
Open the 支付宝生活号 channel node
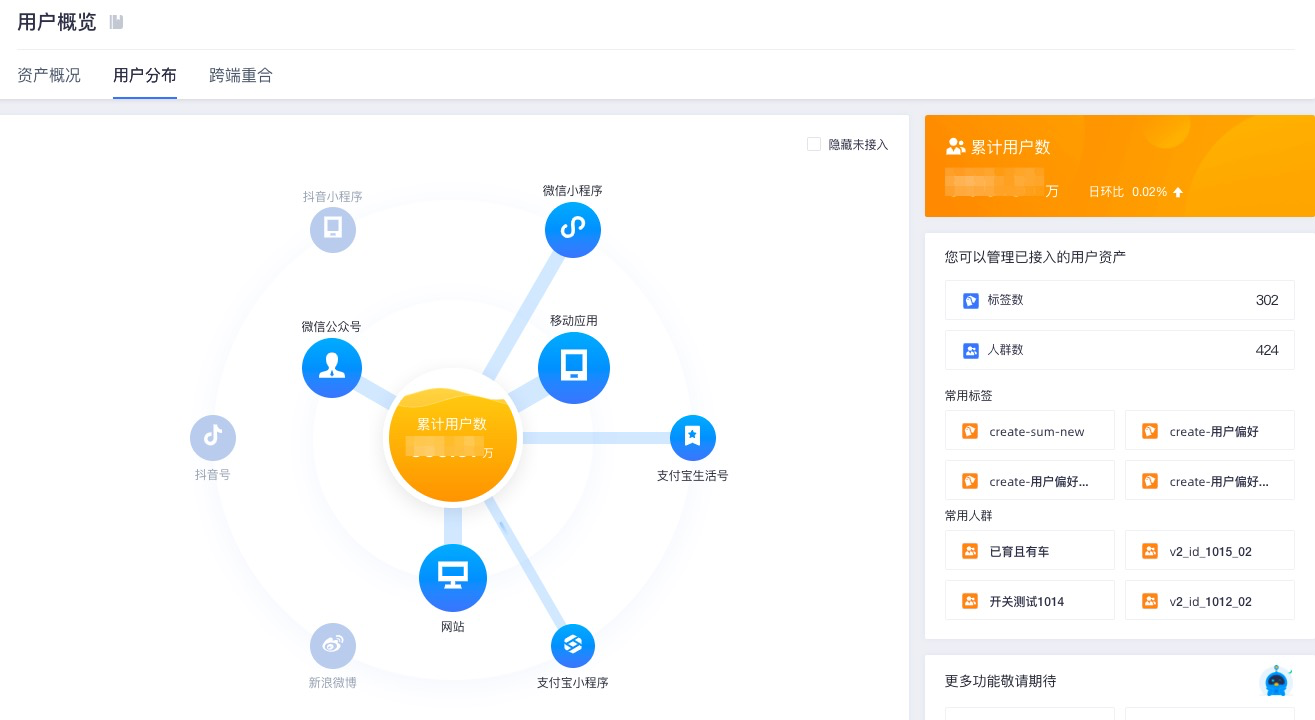693,437
